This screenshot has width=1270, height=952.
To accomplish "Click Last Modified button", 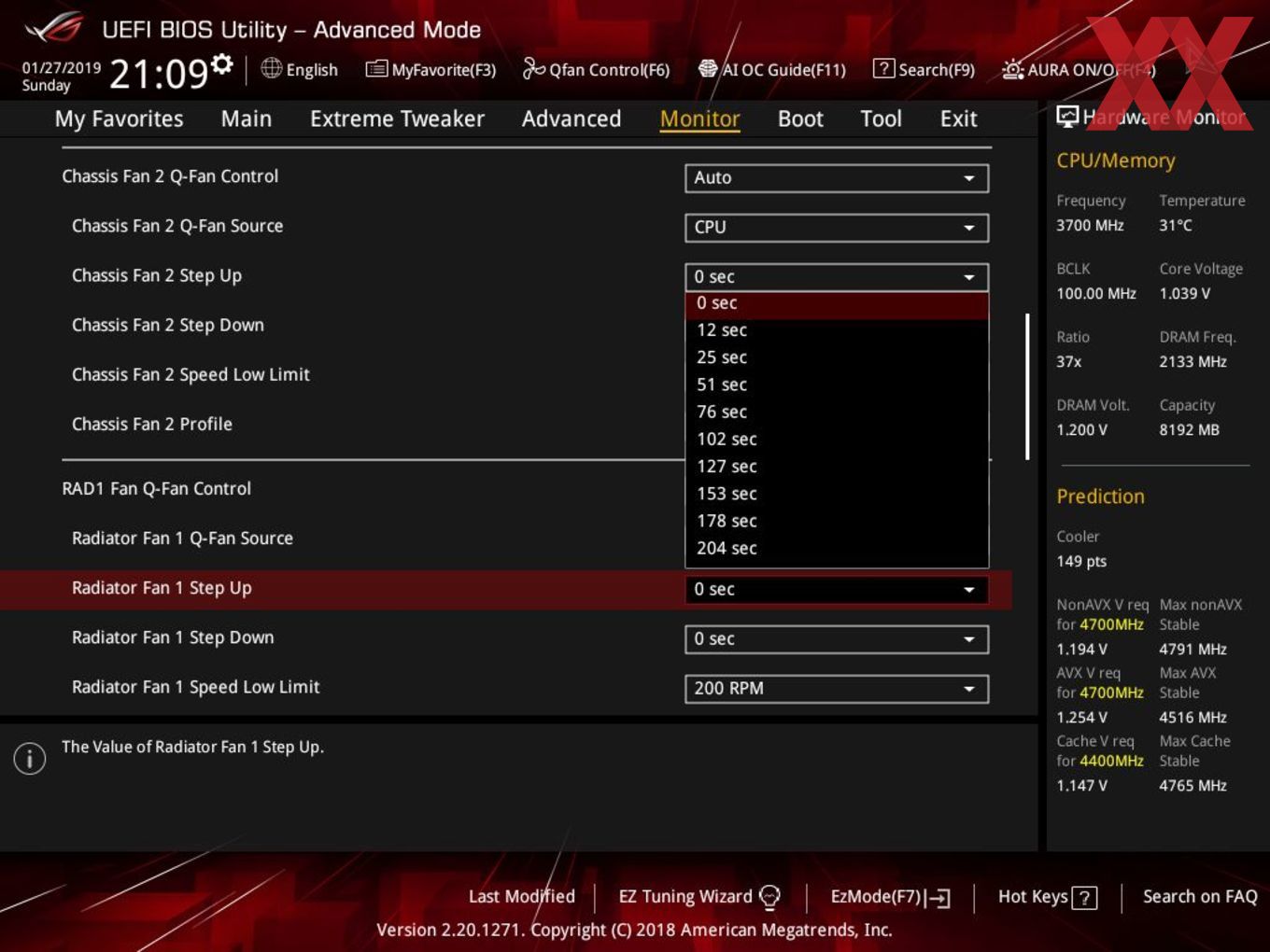I will pyautogui.click(x=521, y=896).
